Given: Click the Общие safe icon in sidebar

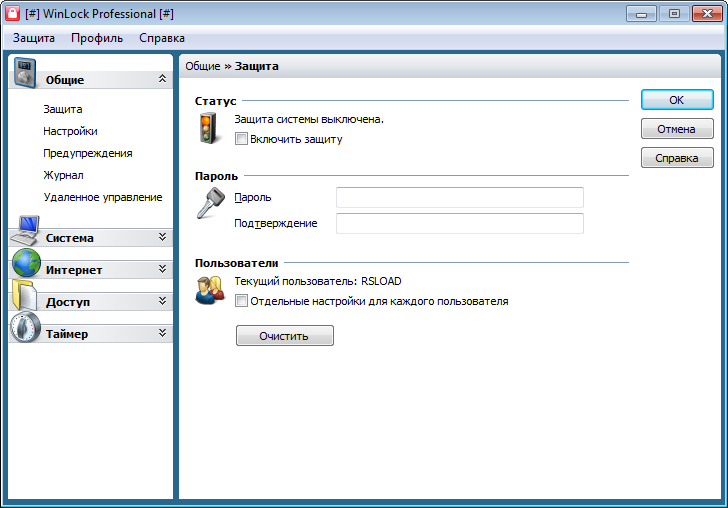Looking at the screenshot, I should point(24,72).
